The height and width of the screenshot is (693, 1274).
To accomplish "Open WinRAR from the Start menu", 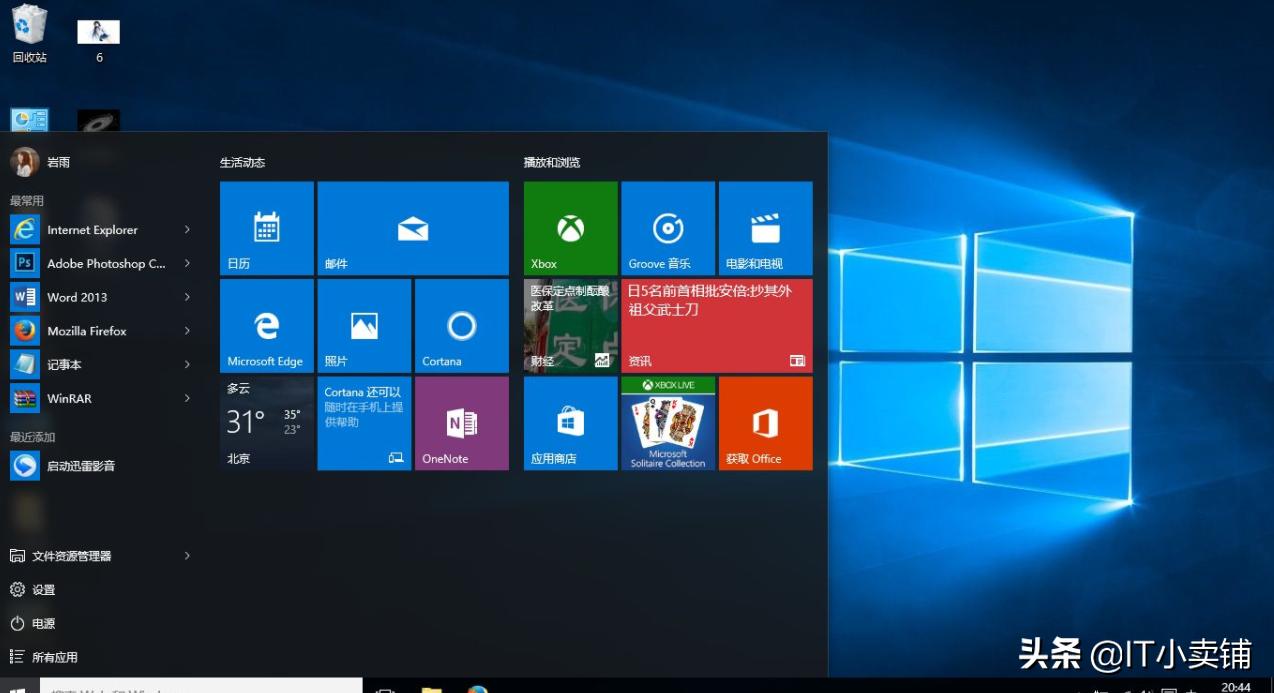I will coord(77,398).
